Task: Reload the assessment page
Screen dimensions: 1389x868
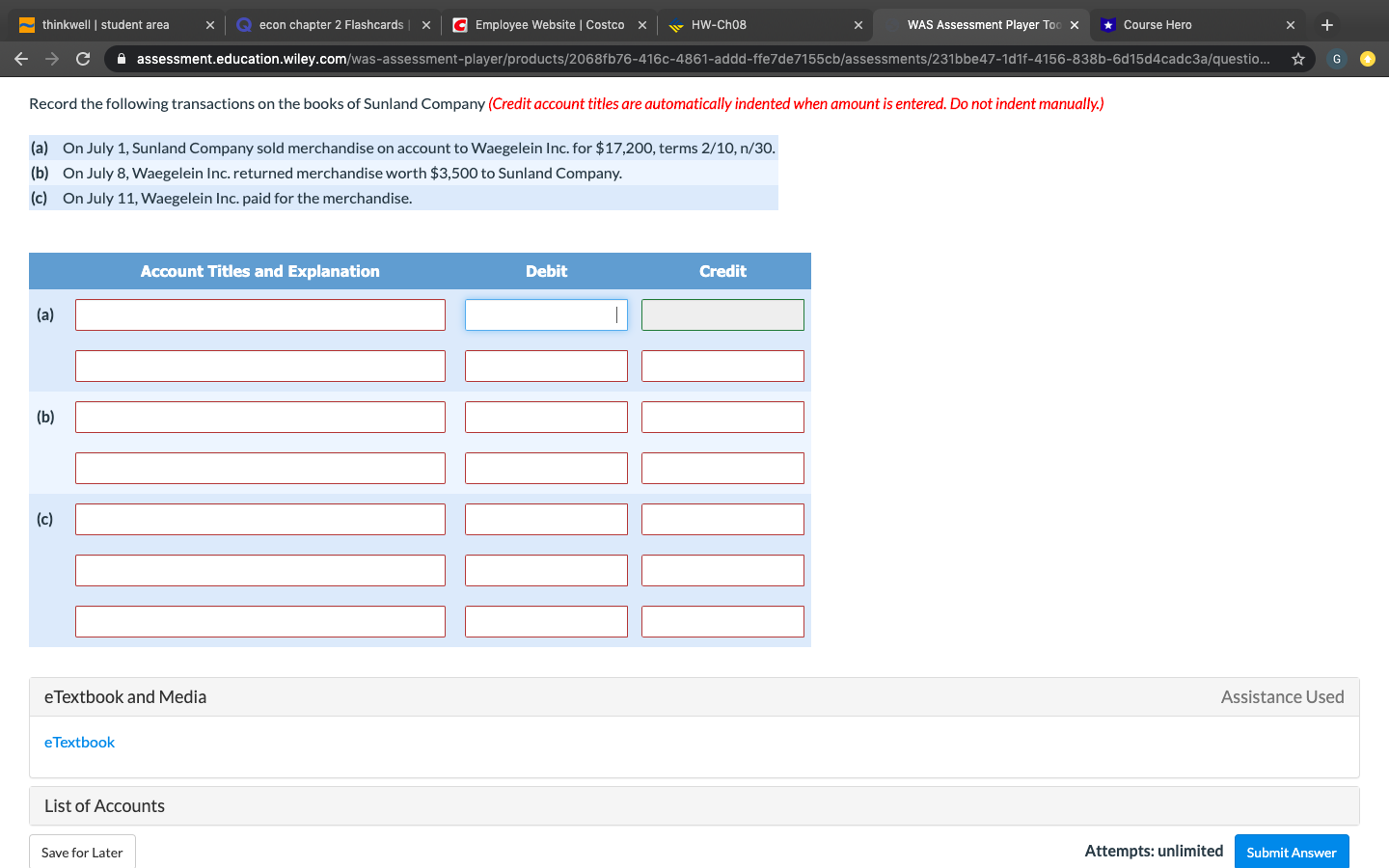Action: point(83,59)
